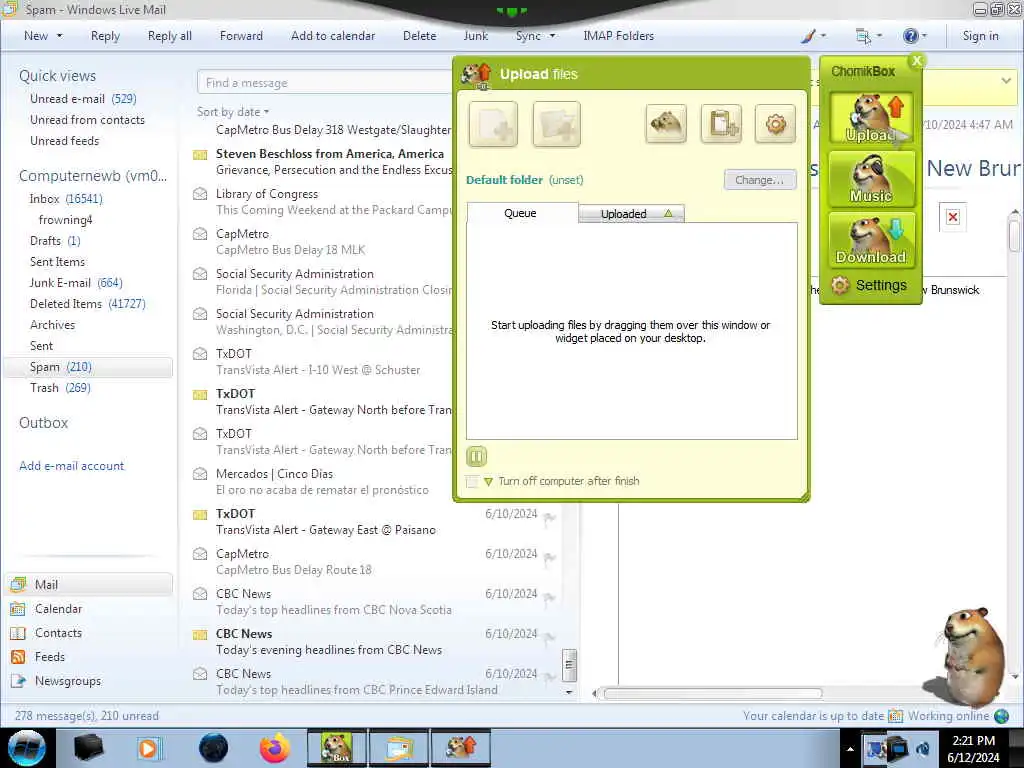The image size is (1024, 768).
Task: Click the paste from clipboard upload icon
Action: tap(721, 123)
